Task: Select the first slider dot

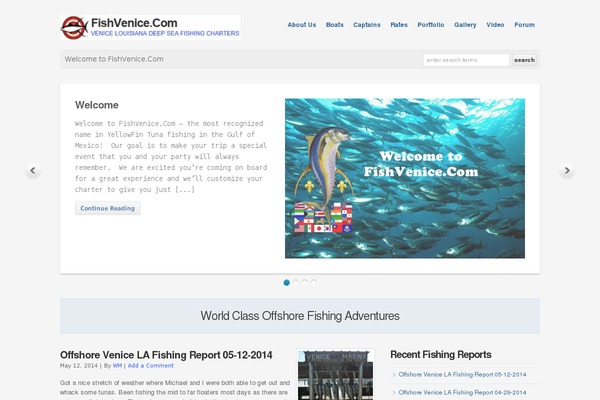Action: 287,282
